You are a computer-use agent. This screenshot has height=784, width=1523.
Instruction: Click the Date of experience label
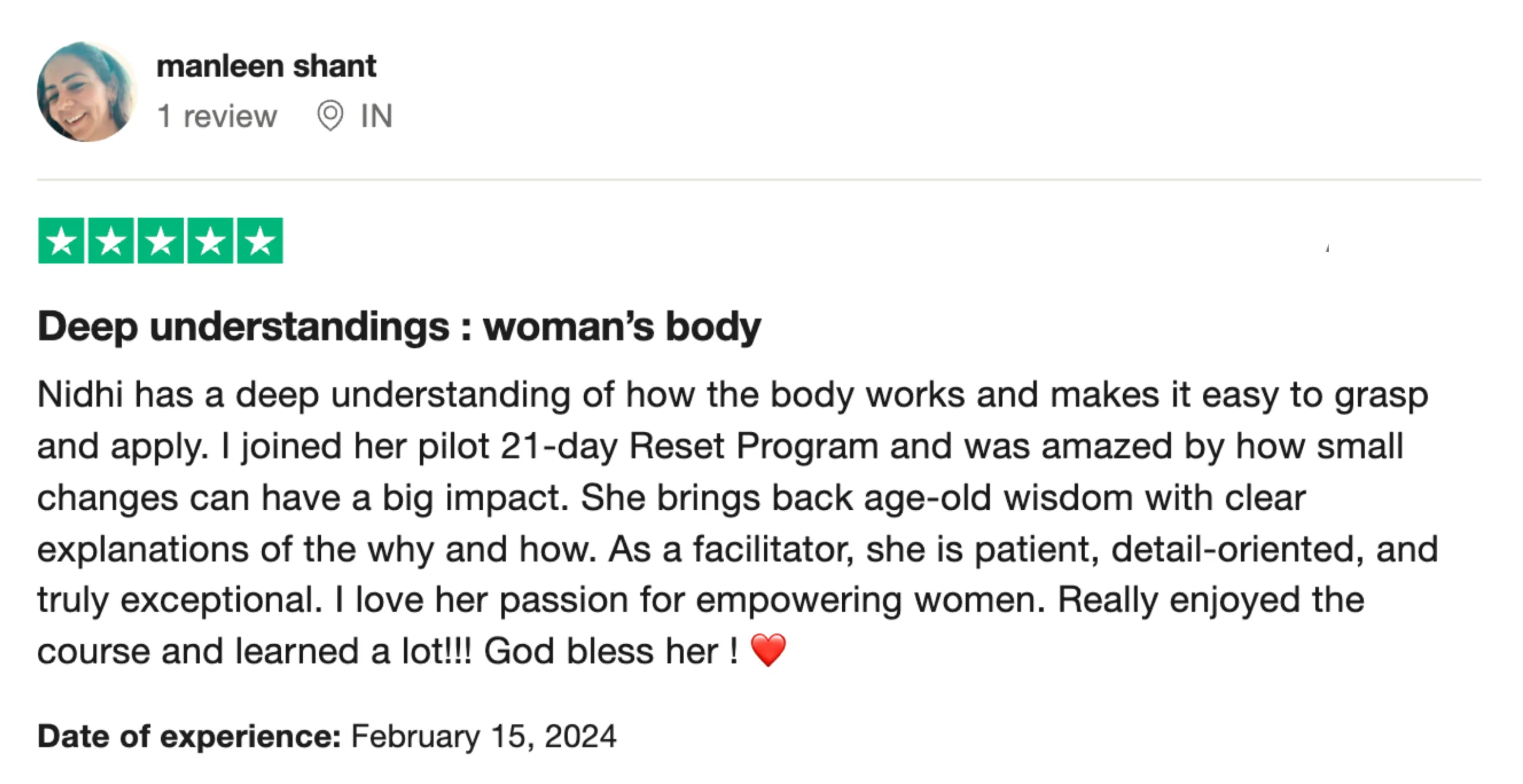click(189, 736)
